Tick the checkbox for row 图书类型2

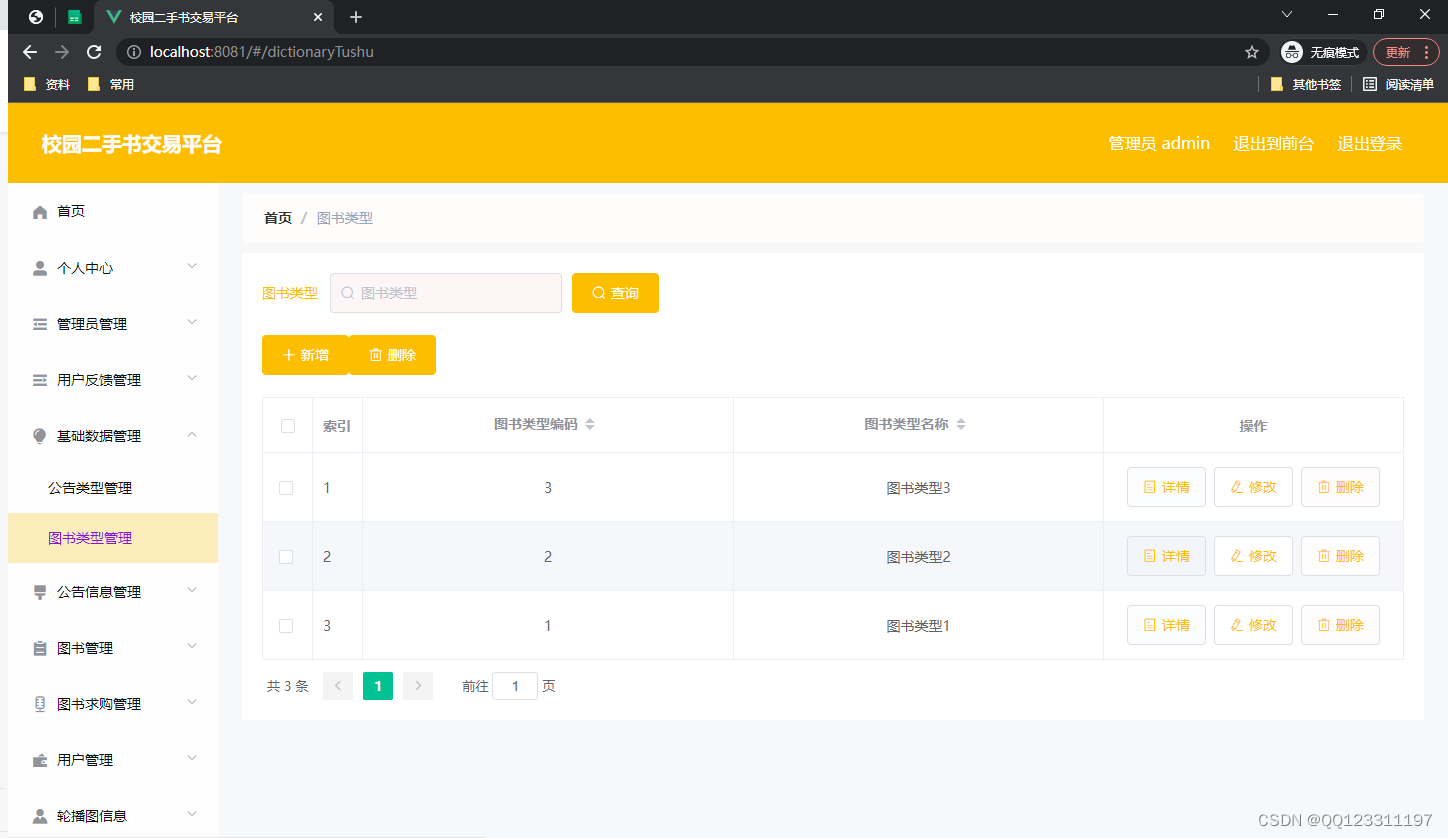286,557
